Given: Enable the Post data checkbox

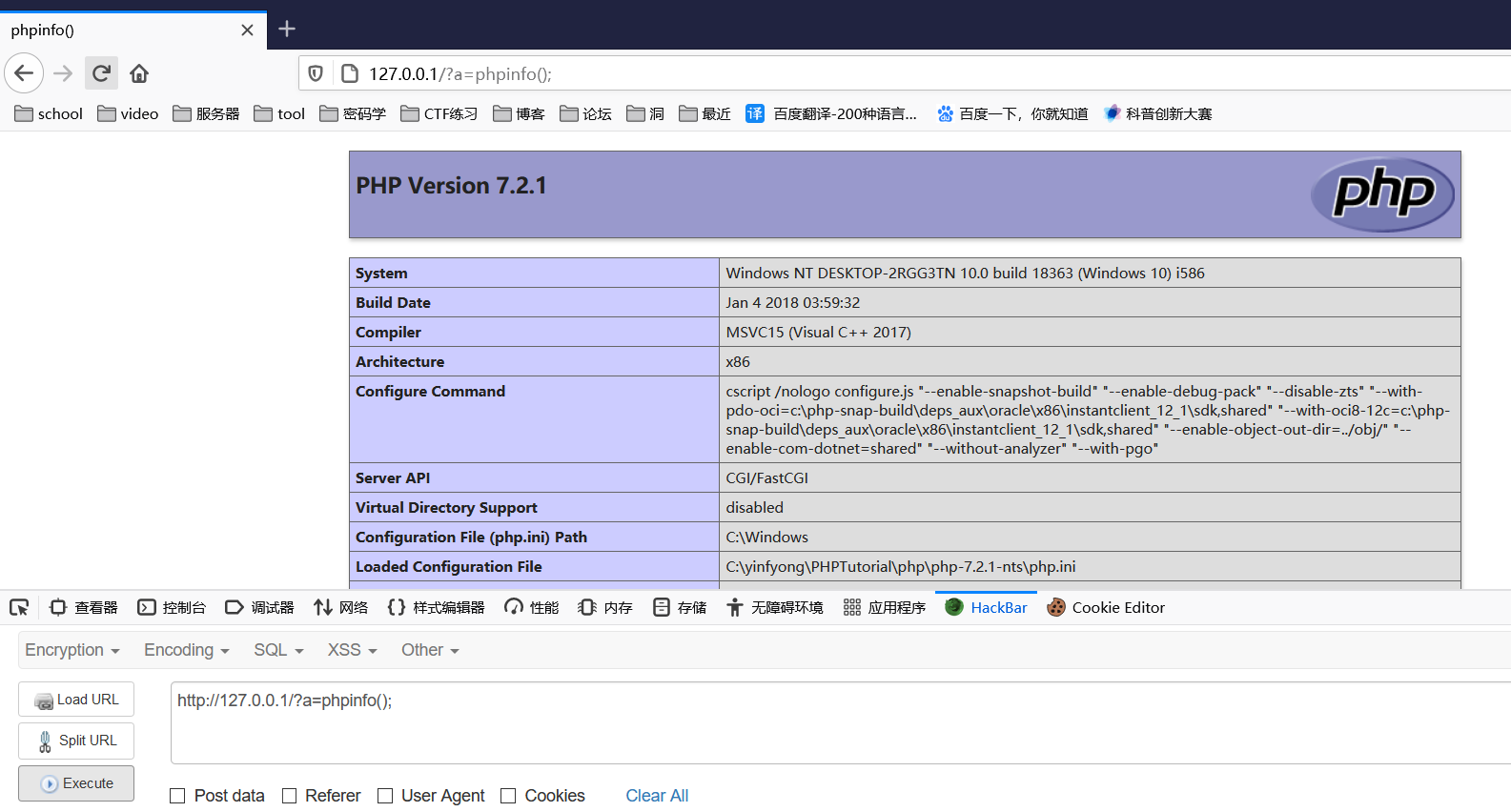Looking at the screenshot, I should tap(177, 796).
